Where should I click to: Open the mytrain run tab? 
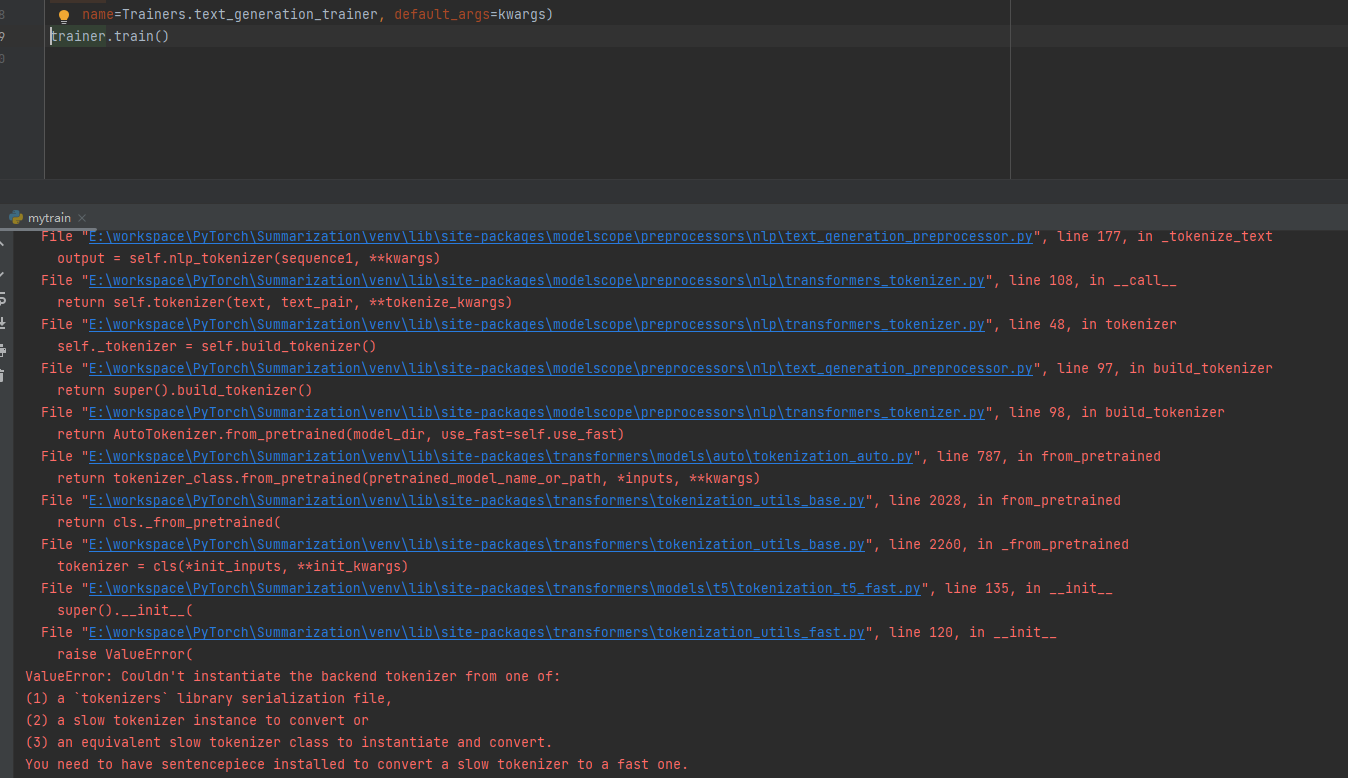(49, 217)
